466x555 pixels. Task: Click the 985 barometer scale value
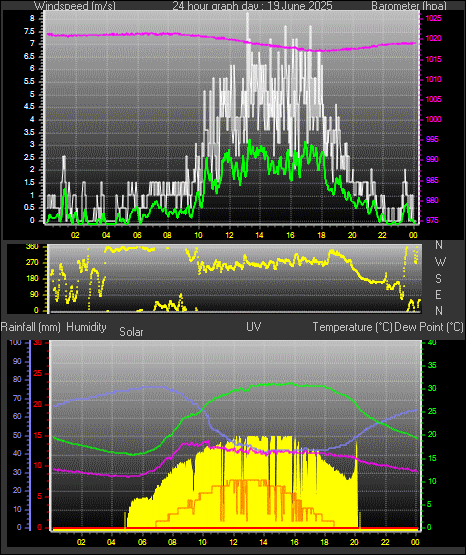(432, 180)
